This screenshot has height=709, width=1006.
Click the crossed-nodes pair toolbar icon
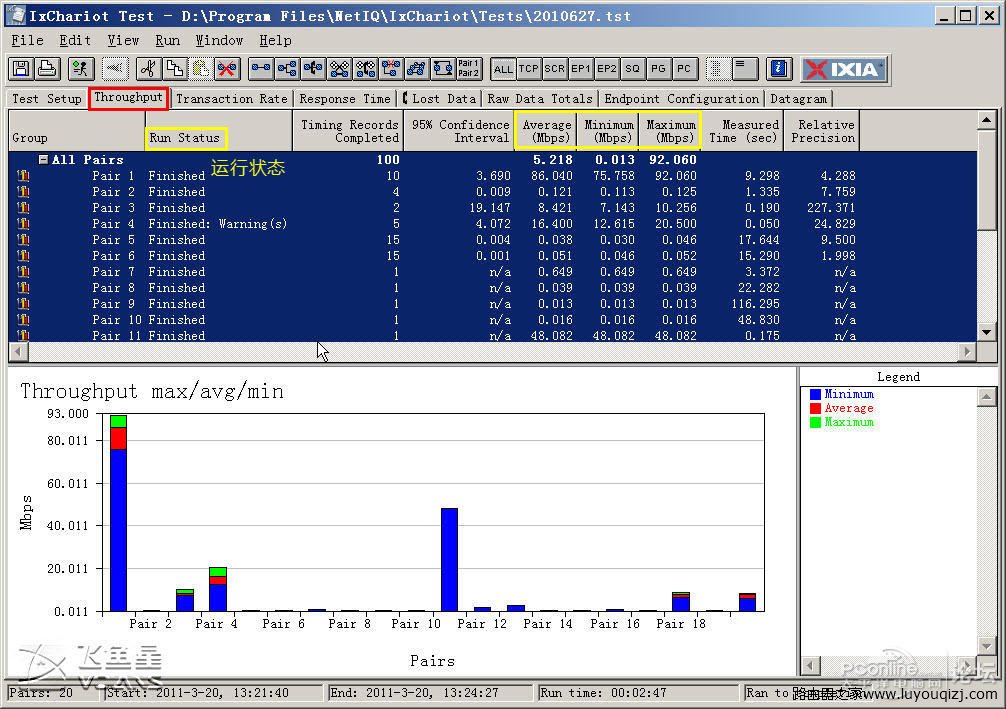[339, 69]
